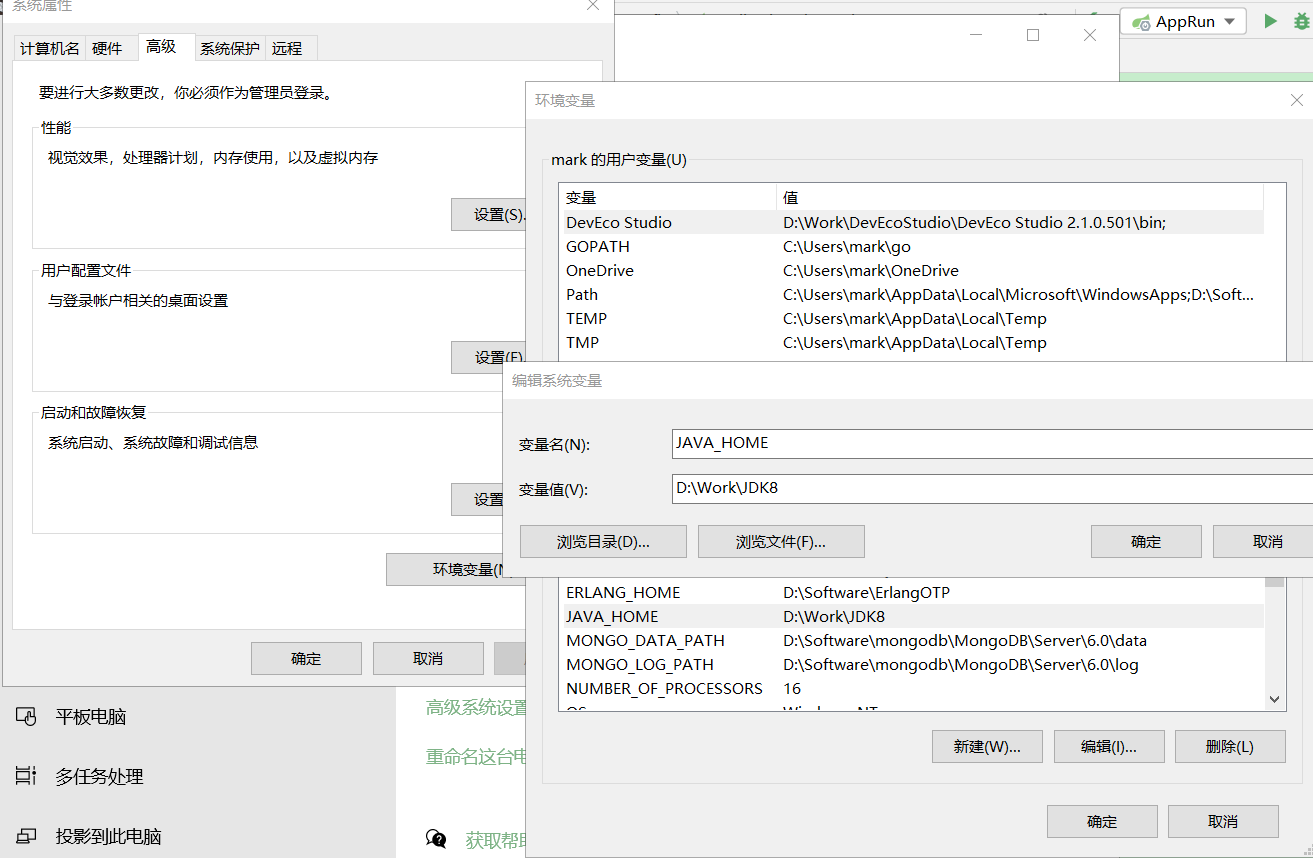
Task: Select the DevEco Studio user variable row
Action: [912, 222]
